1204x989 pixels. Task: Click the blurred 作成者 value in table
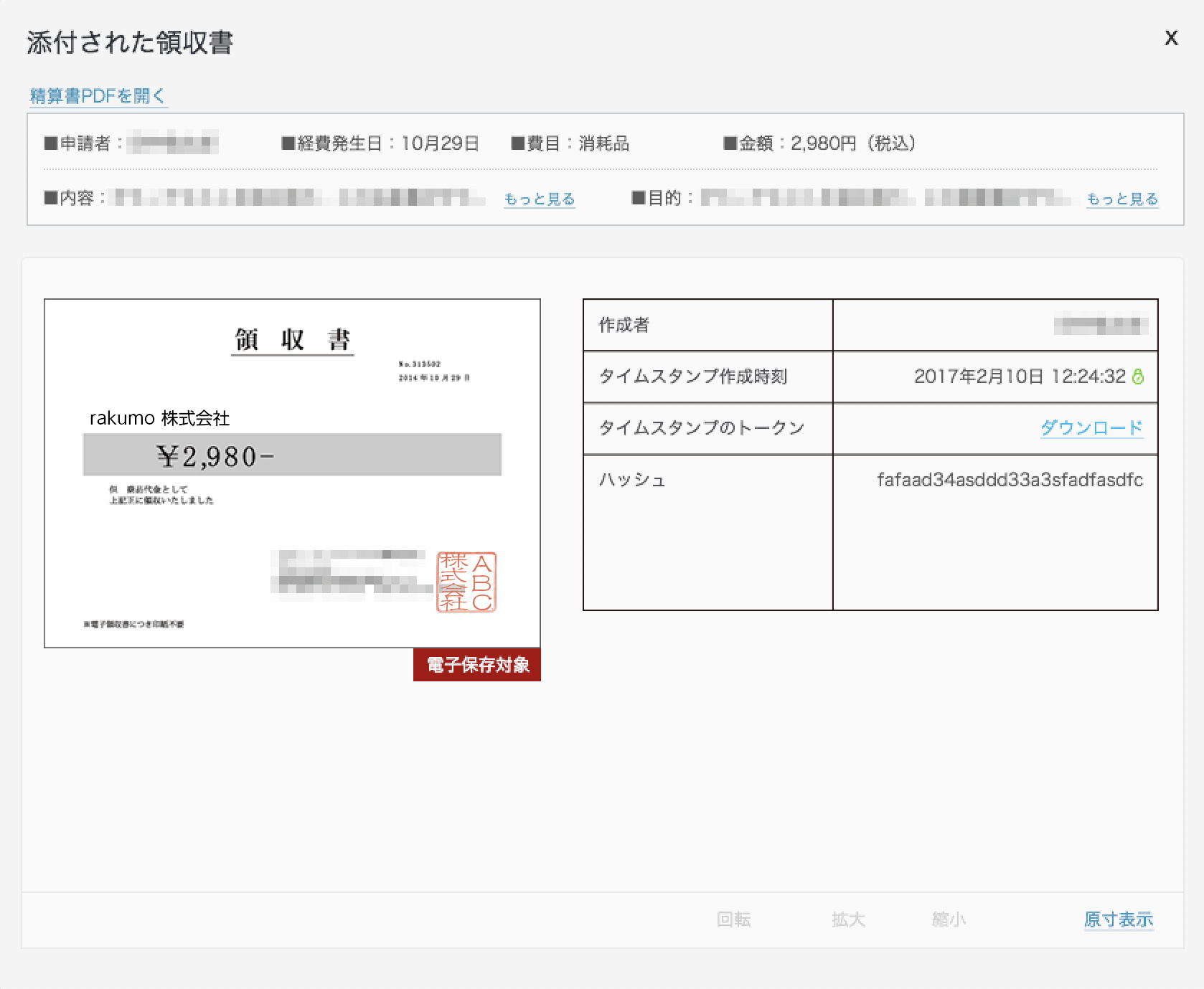(1101, 326)
